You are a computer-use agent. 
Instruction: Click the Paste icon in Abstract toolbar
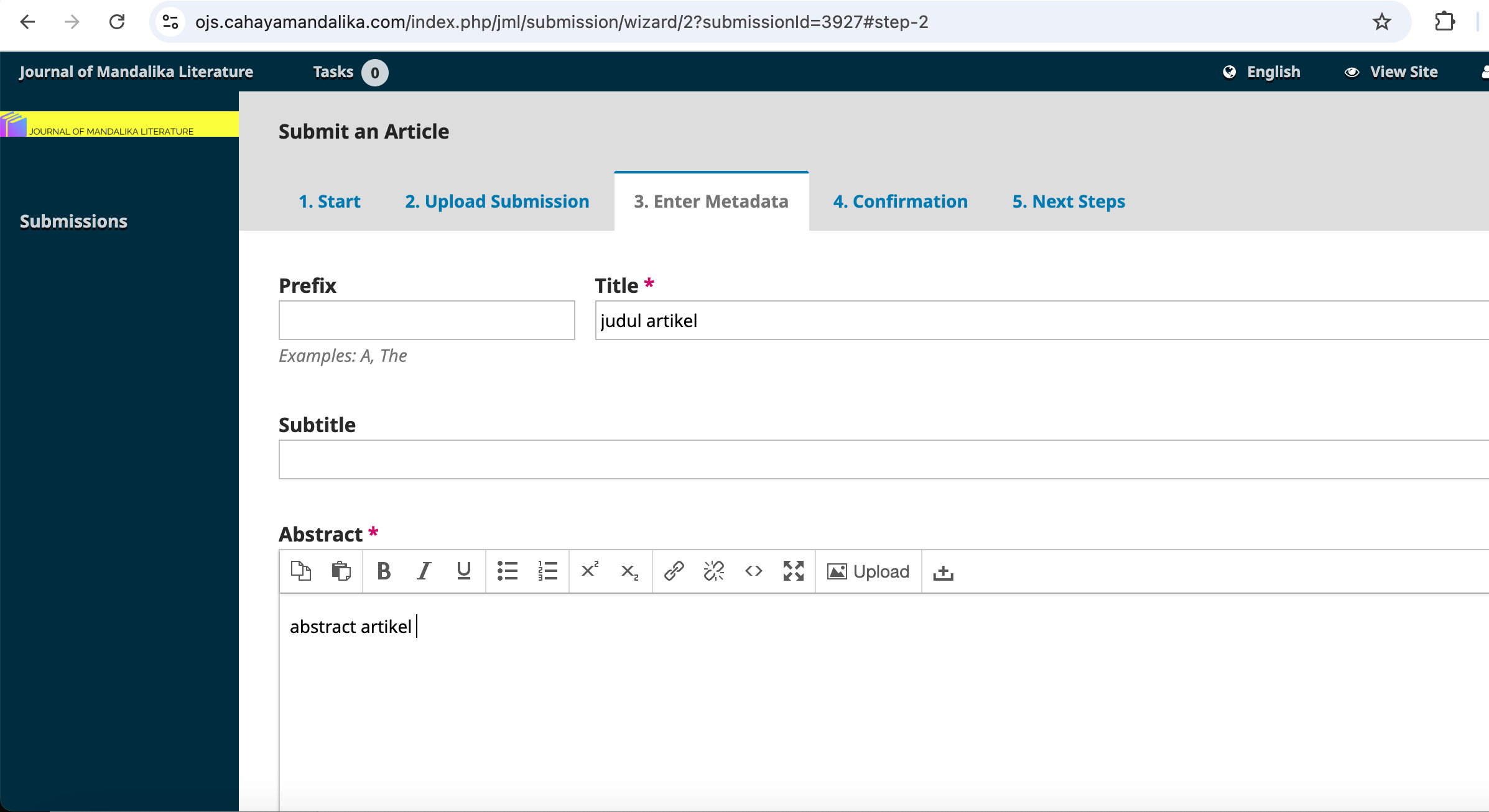click(341, 571)
